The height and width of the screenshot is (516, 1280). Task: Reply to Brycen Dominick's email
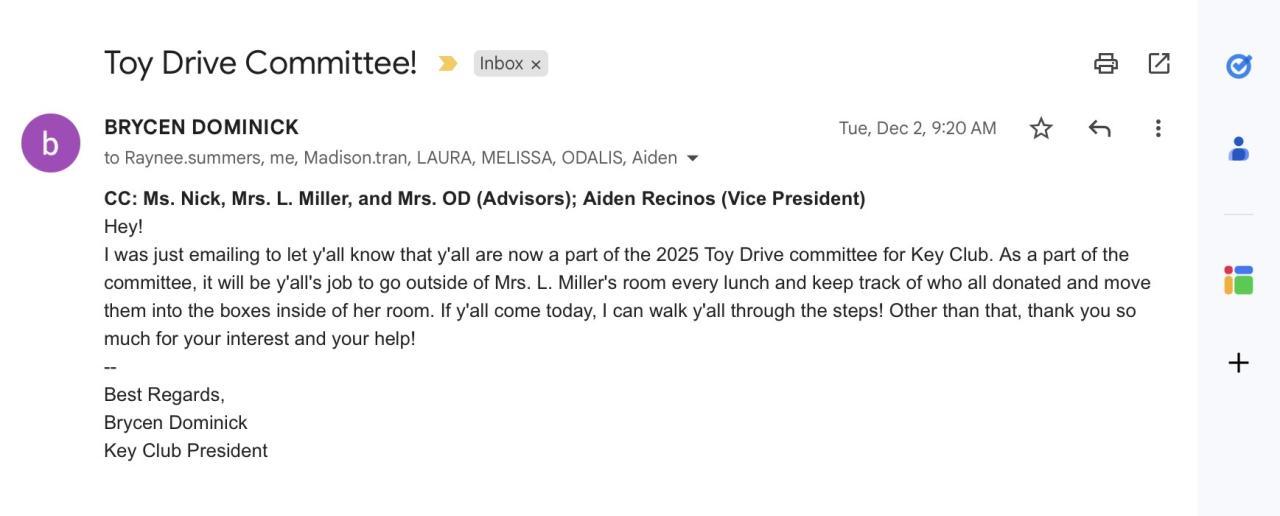point(1099,128)
